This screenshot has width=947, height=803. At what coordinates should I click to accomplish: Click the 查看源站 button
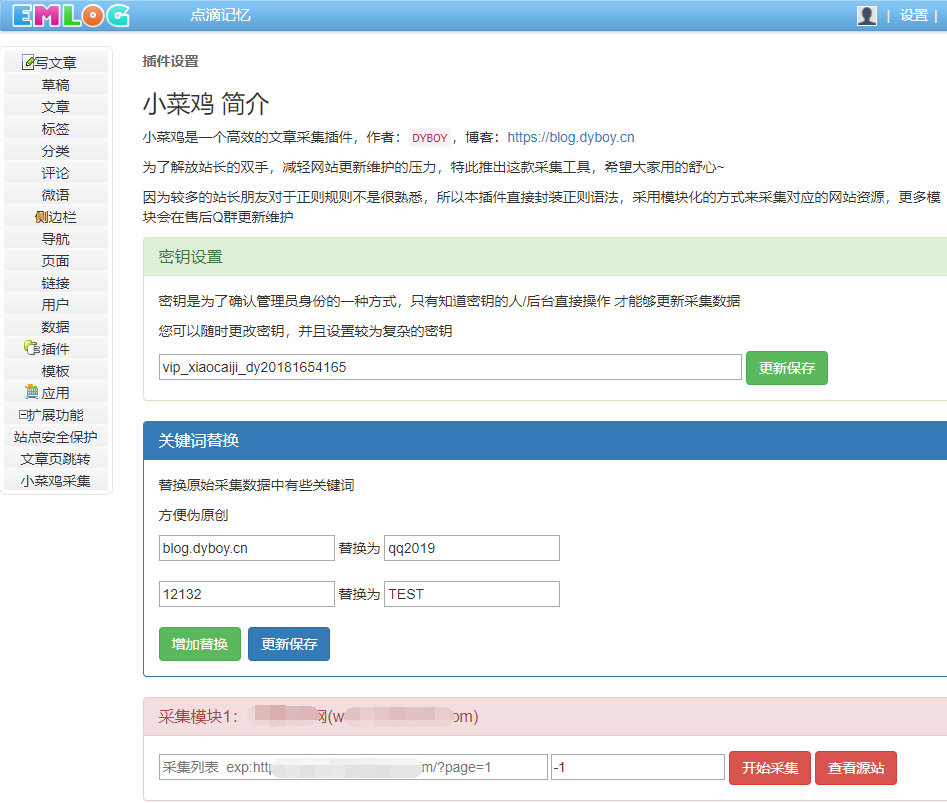pyautogui.click(x=856, y=768)
